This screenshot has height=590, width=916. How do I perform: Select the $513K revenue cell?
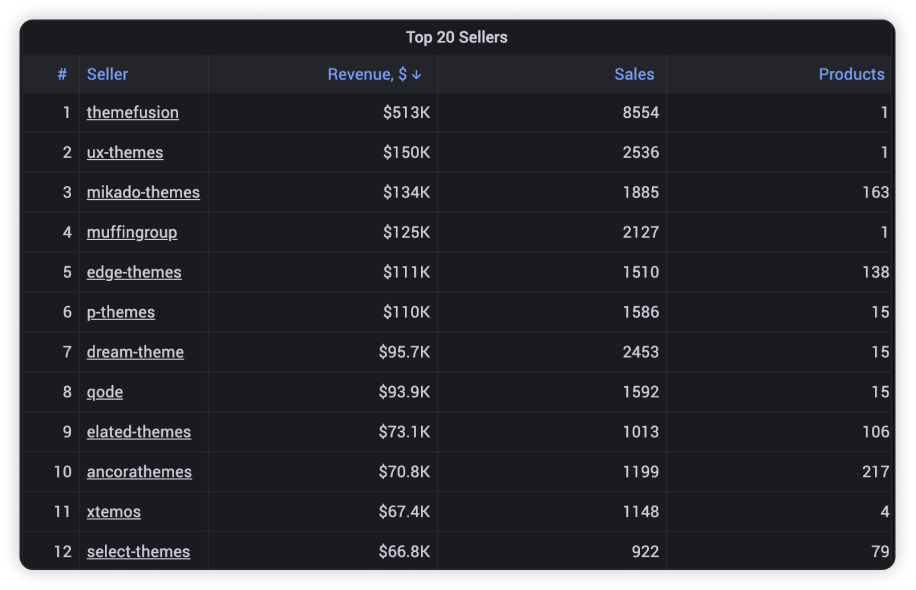tap(406, 113)
